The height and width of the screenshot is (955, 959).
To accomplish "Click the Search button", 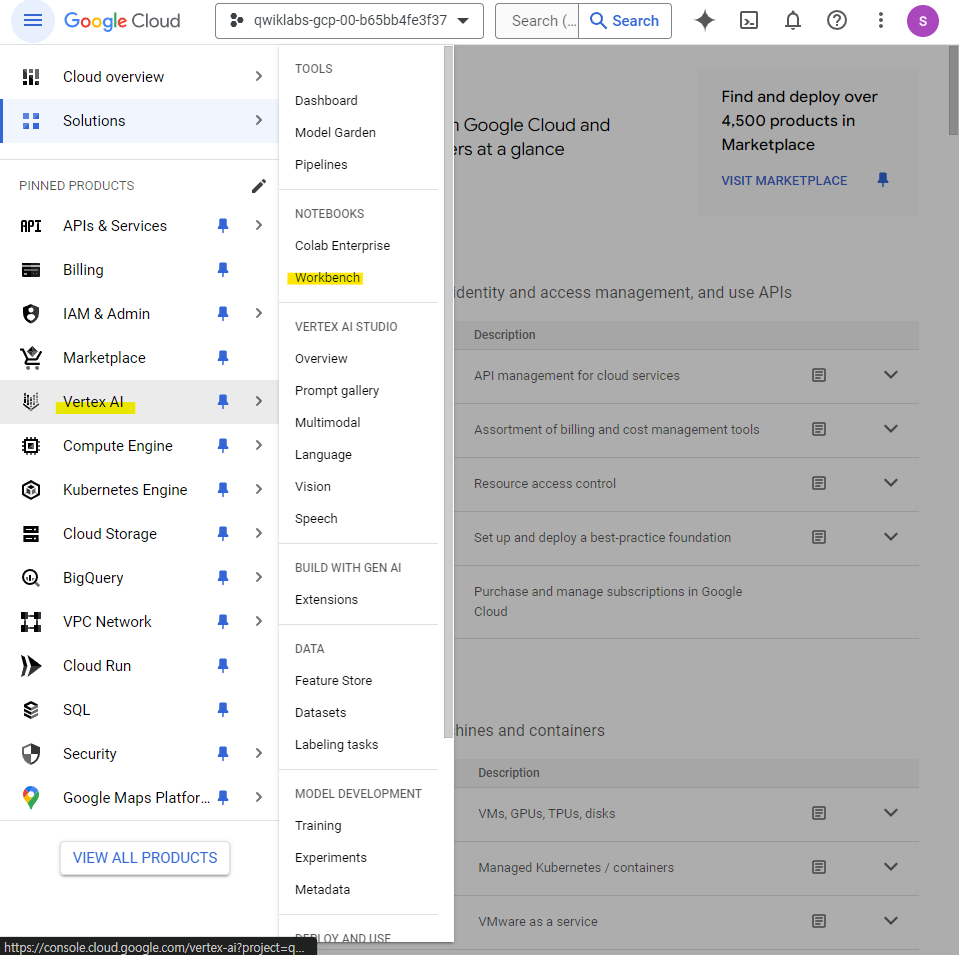I will [624, 21].
